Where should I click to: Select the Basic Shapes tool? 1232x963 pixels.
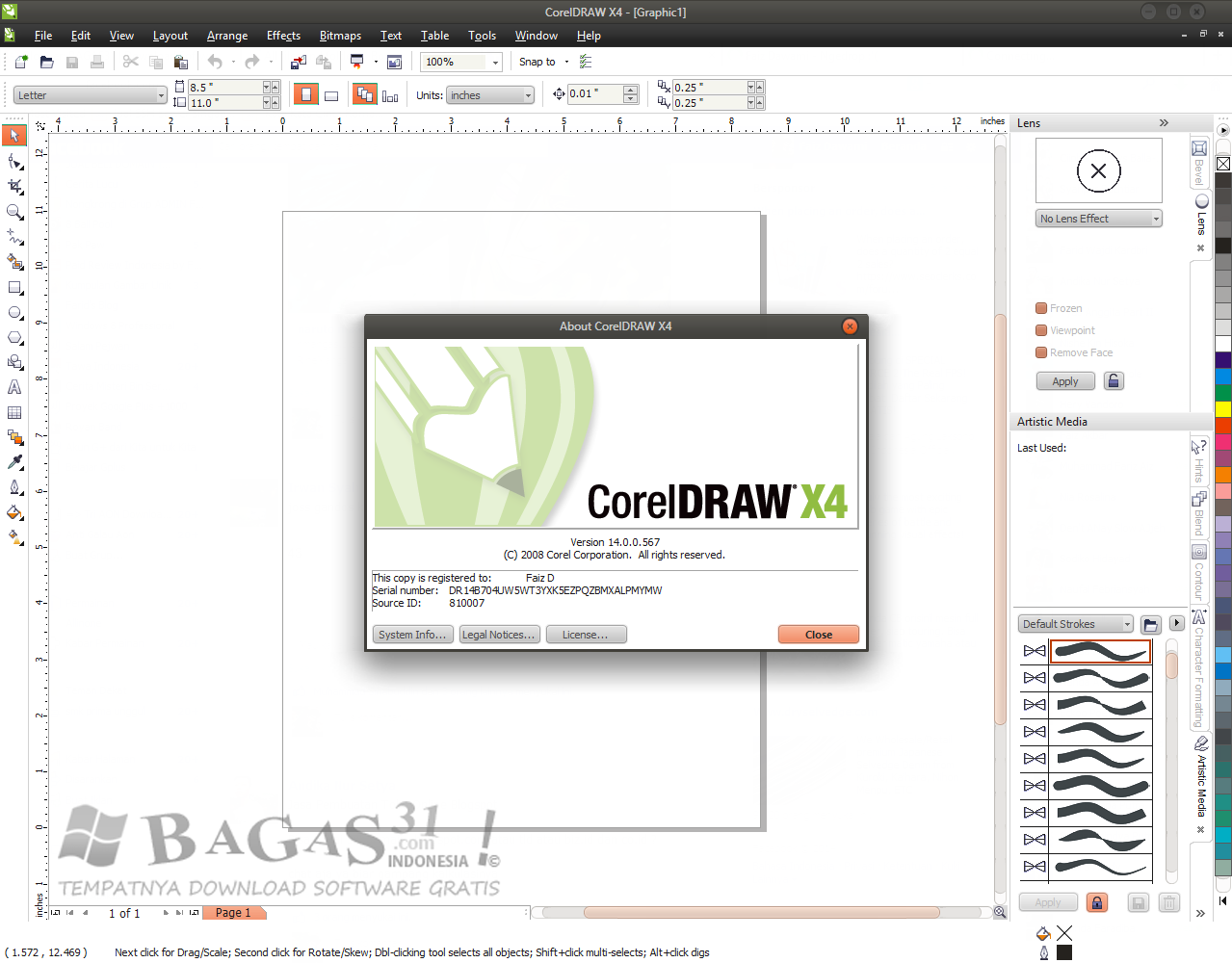tap(14, 362)
